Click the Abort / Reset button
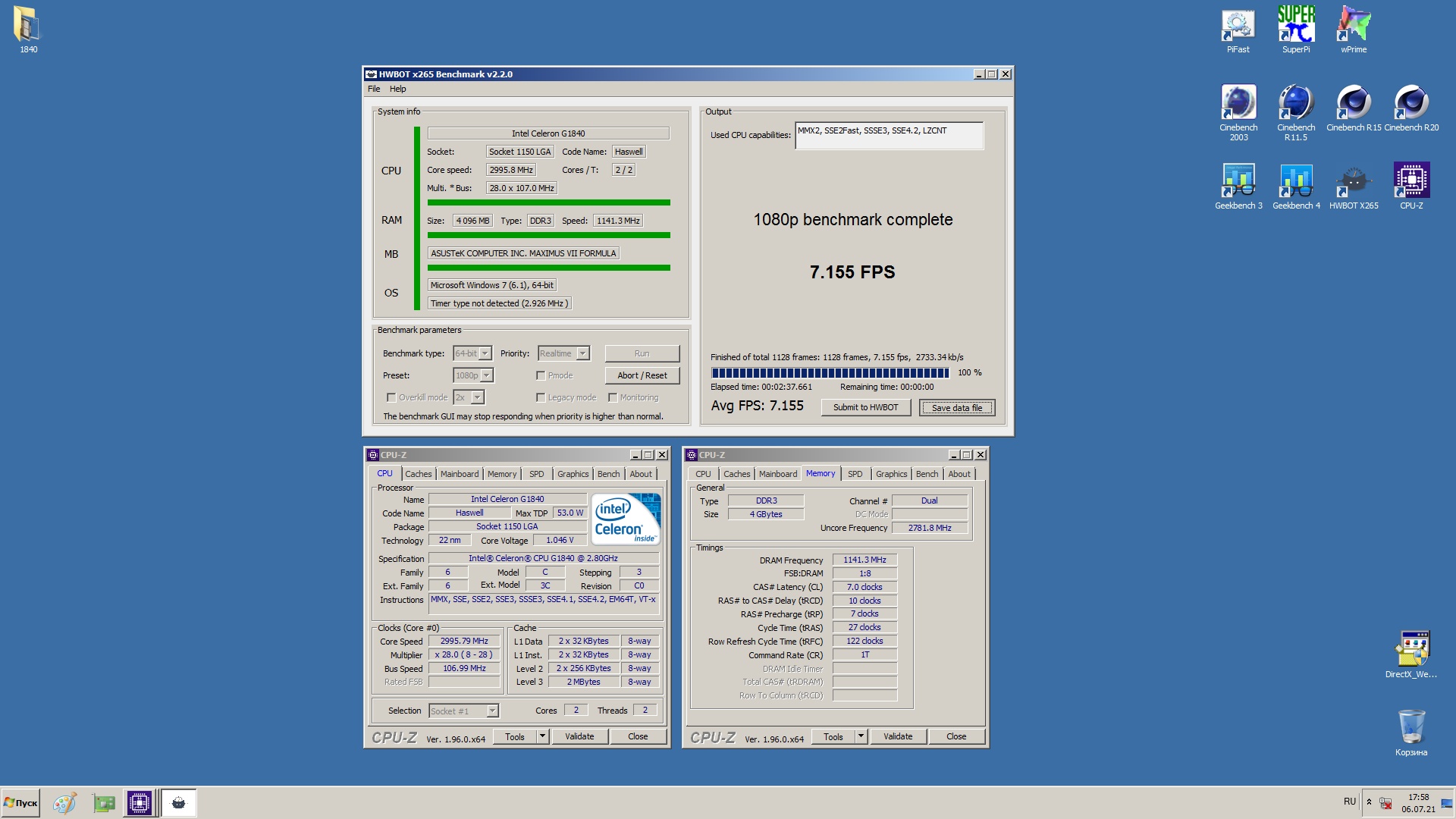The width and height of the screenshot is (1456, 819). [x=642, y=375]
